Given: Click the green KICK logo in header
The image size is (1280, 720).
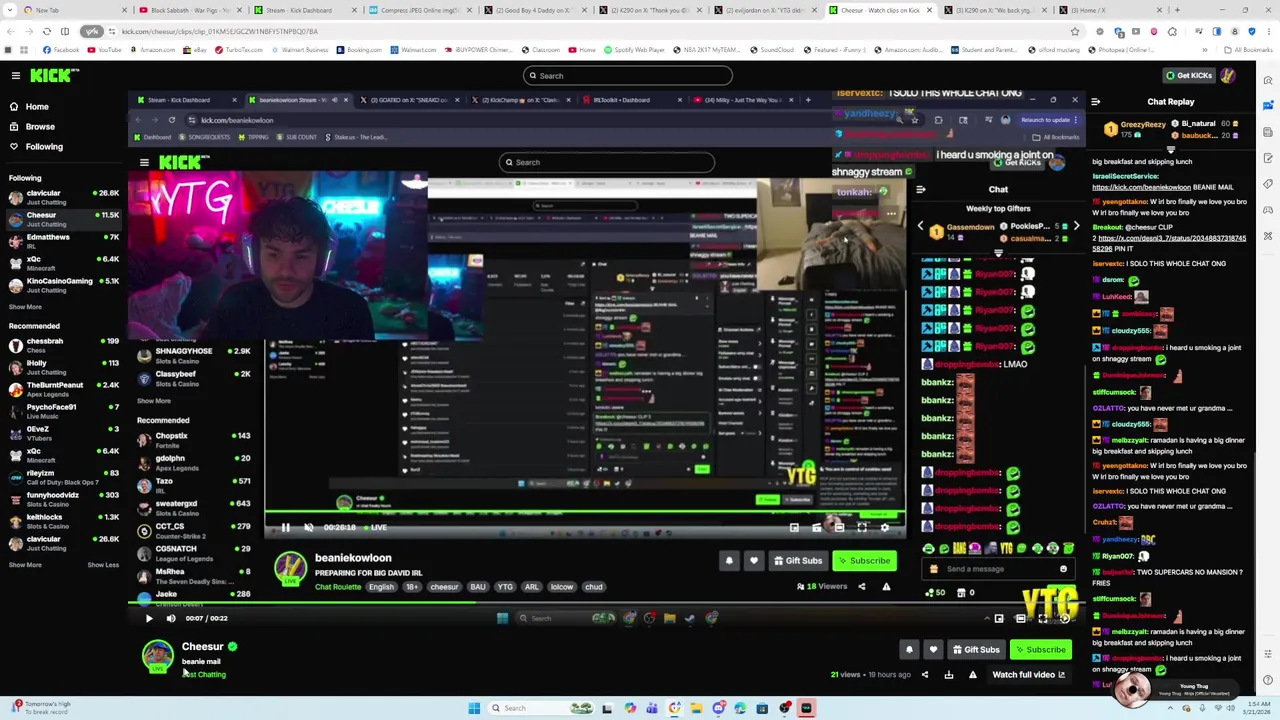Looking at the screenshot, I should click(x=54, y=75).
